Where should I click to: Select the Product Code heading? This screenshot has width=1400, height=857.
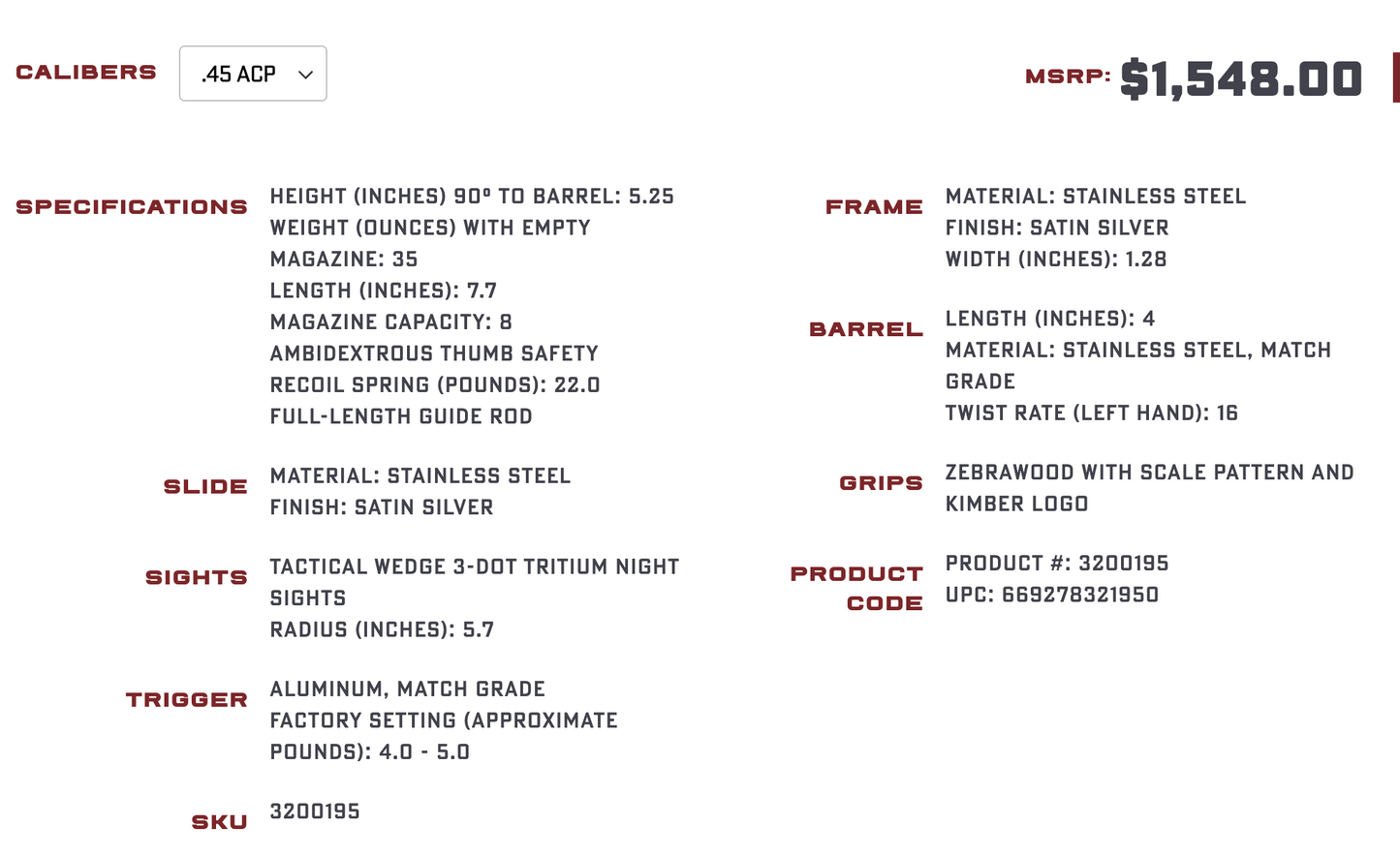point(856,588)
